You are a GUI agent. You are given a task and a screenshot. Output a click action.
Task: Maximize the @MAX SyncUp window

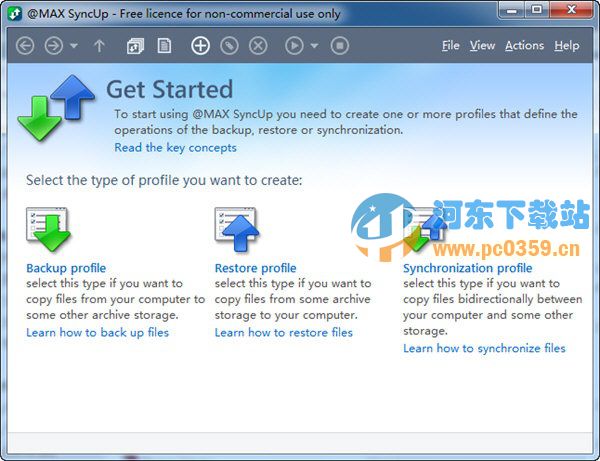click(537, 10)
